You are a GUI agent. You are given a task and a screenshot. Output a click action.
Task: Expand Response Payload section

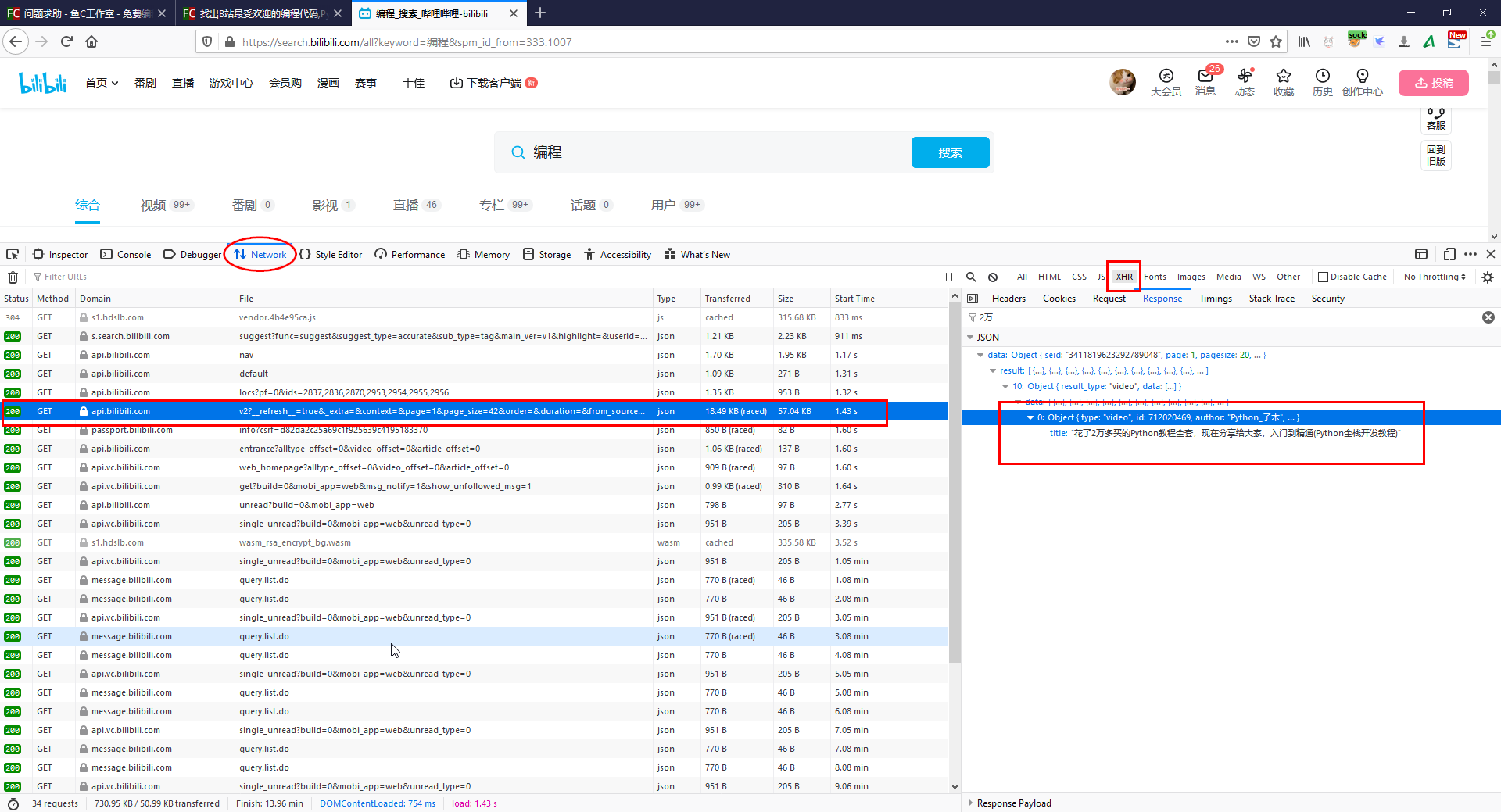971,803
